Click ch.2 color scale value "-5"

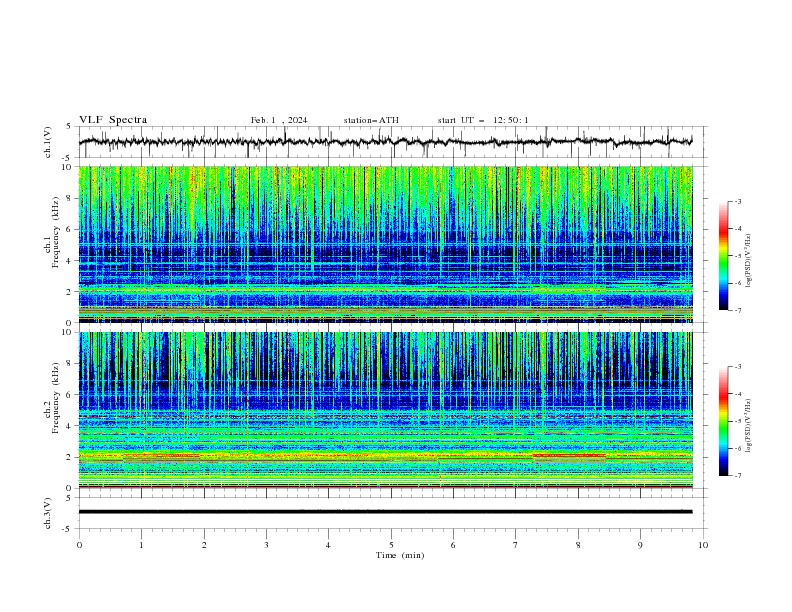738,421
